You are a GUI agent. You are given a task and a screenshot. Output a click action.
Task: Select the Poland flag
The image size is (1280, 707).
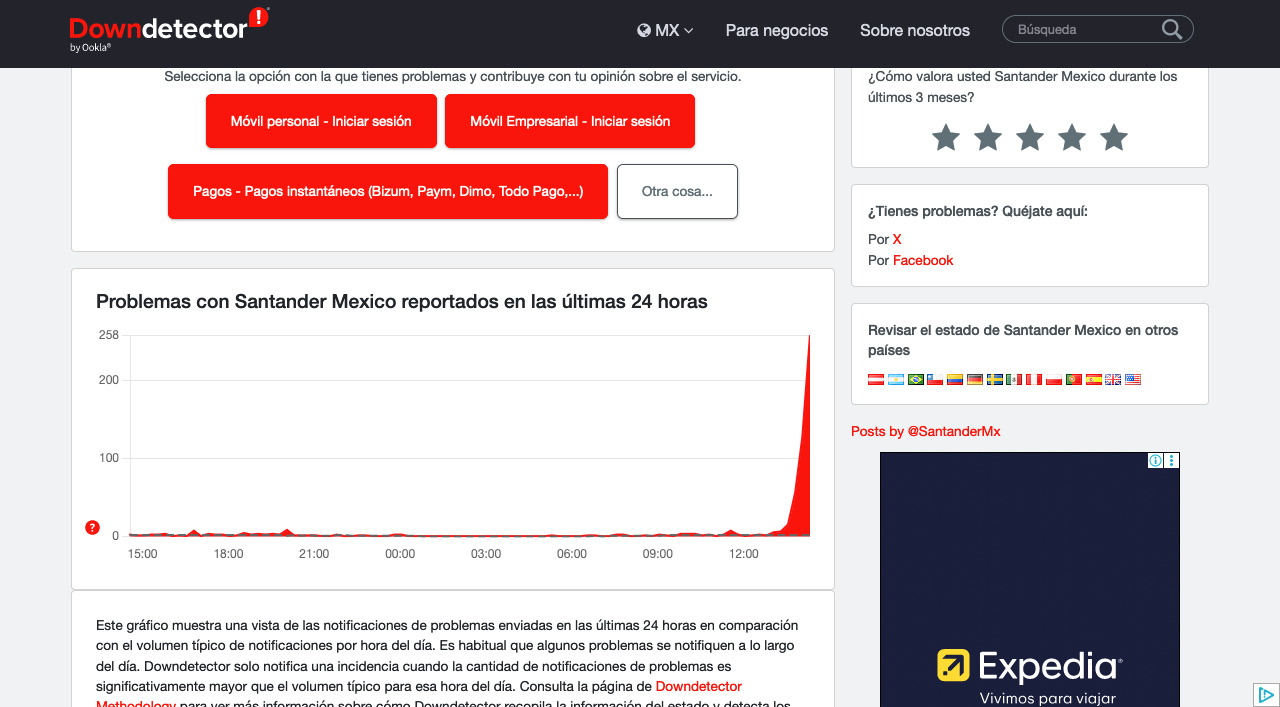point(1054,379)
